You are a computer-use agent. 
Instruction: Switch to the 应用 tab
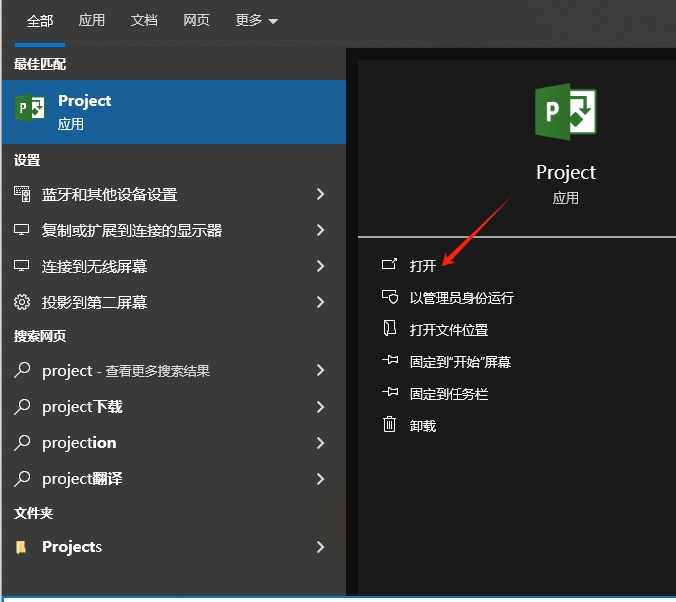pyautogui.click(x=91, y=20)
